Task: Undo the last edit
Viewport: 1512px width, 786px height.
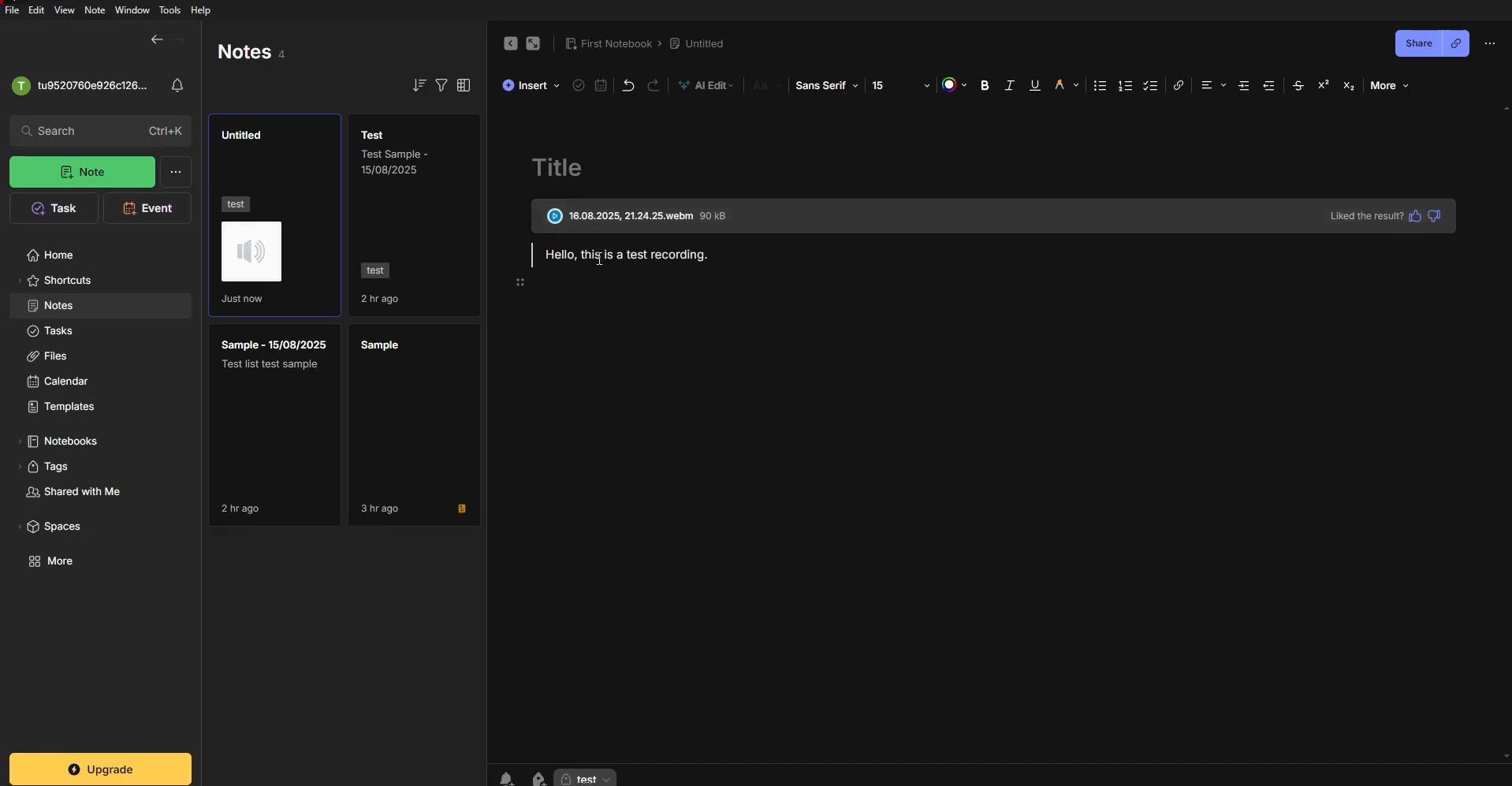Action: tap(629, 86)
